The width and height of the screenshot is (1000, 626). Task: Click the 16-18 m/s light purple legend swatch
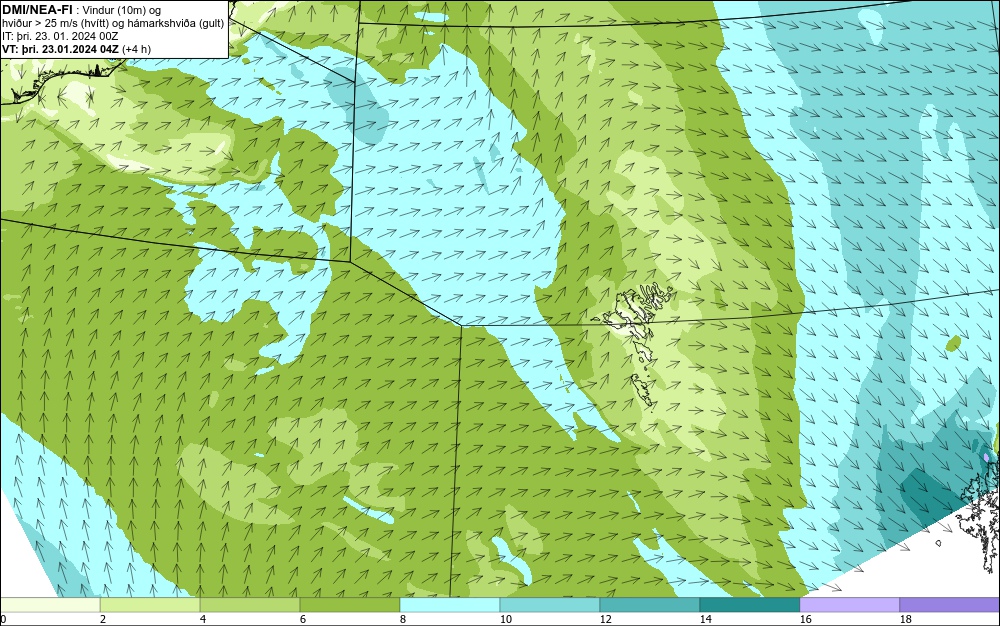tap(849, 604)
